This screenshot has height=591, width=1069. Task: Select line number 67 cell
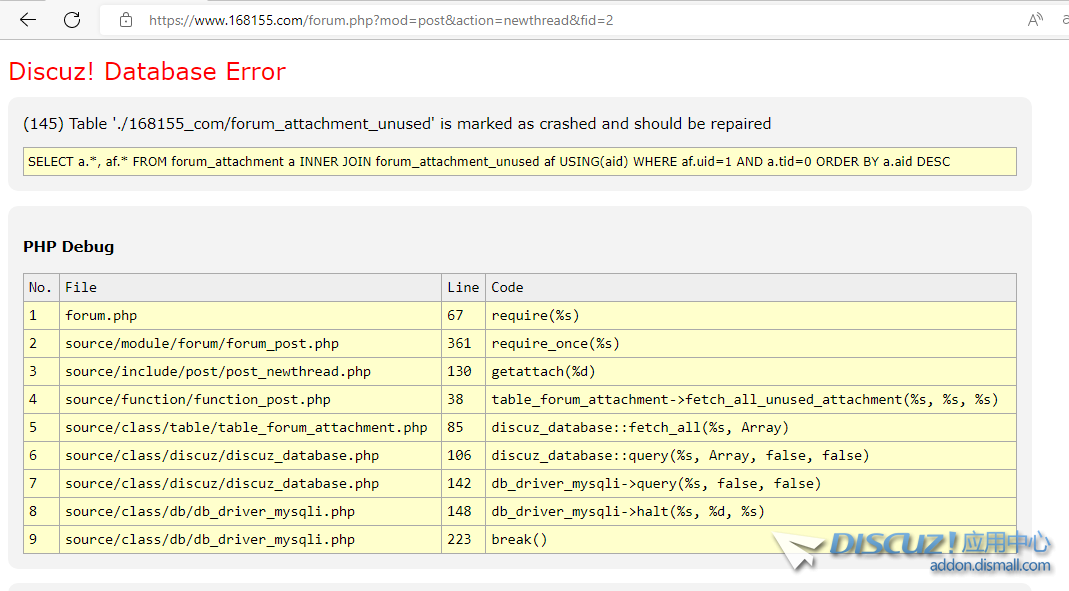click(463, 316)
